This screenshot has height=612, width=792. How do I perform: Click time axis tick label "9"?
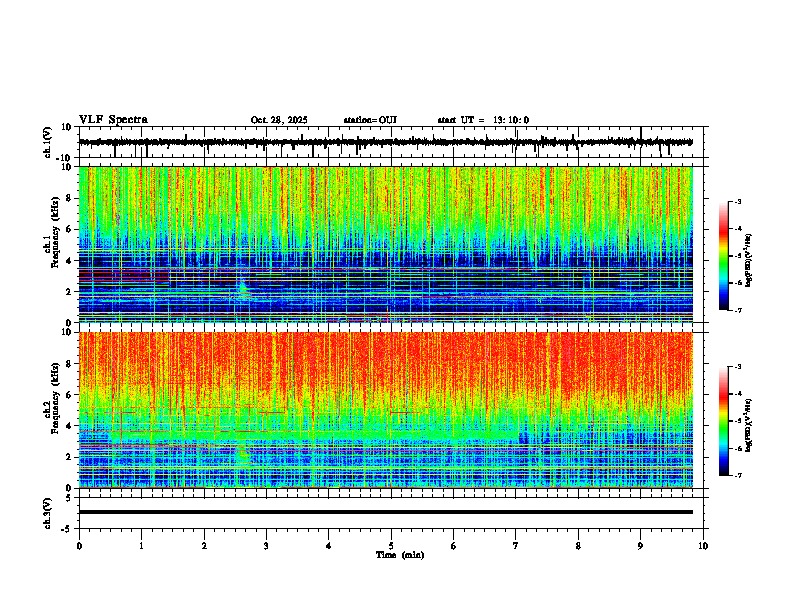(x=640, y=546)
